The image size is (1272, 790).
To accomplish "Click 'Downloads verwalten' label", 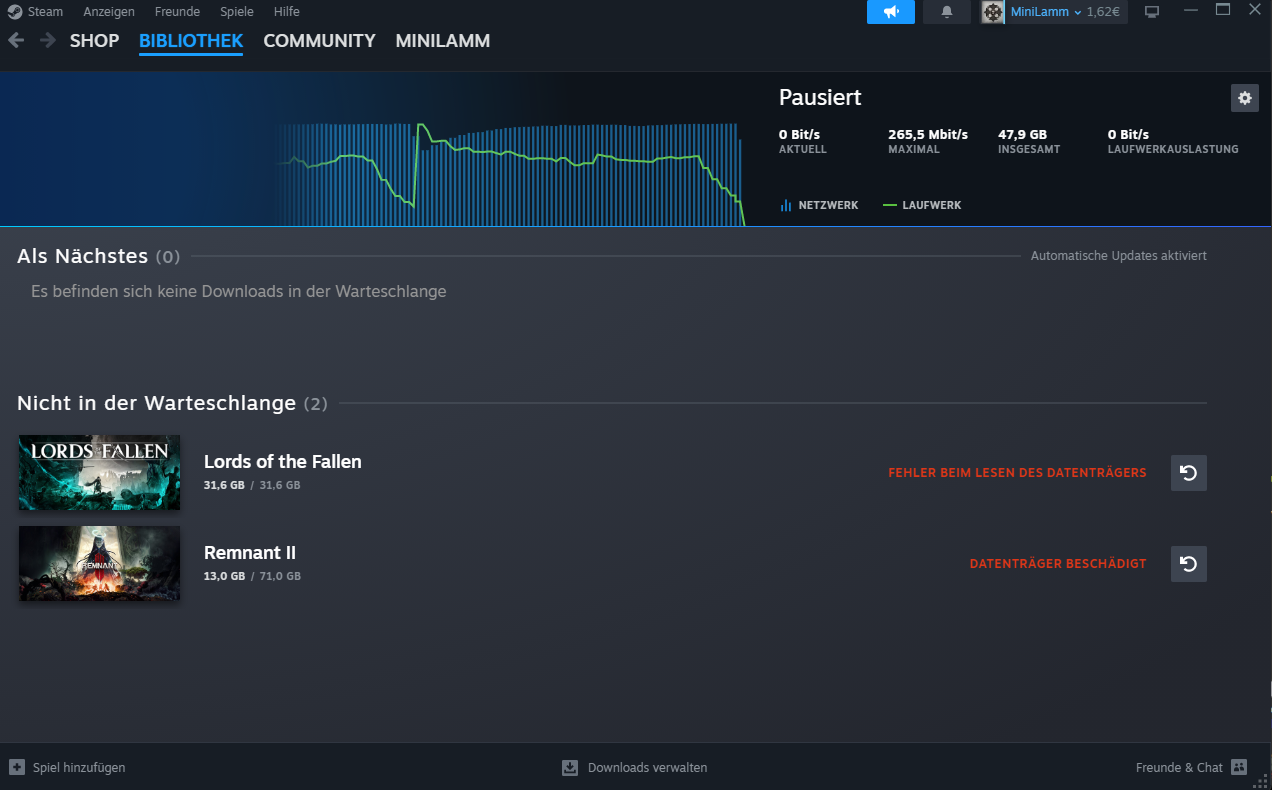I will coord(647,768).
